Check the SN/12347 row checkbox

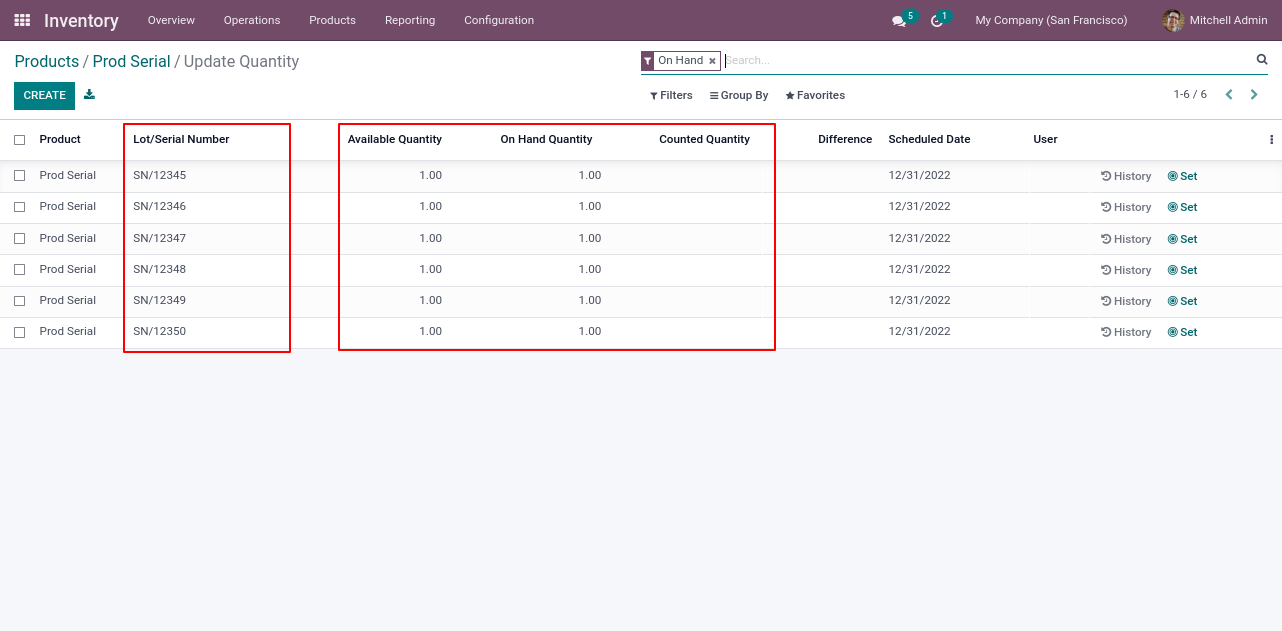click(19, 239)
